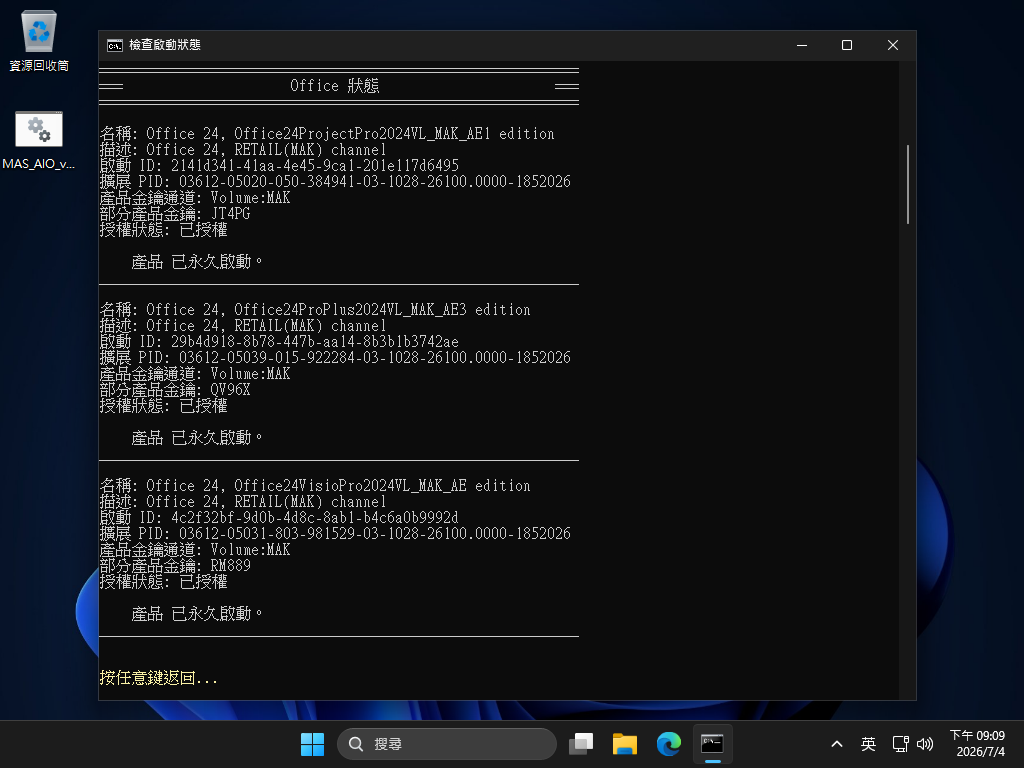Close the 檢查啟動狀態 console window
Image resolution: width=1024 pixels, height=768 pixels.
click(x=893, y=45)
